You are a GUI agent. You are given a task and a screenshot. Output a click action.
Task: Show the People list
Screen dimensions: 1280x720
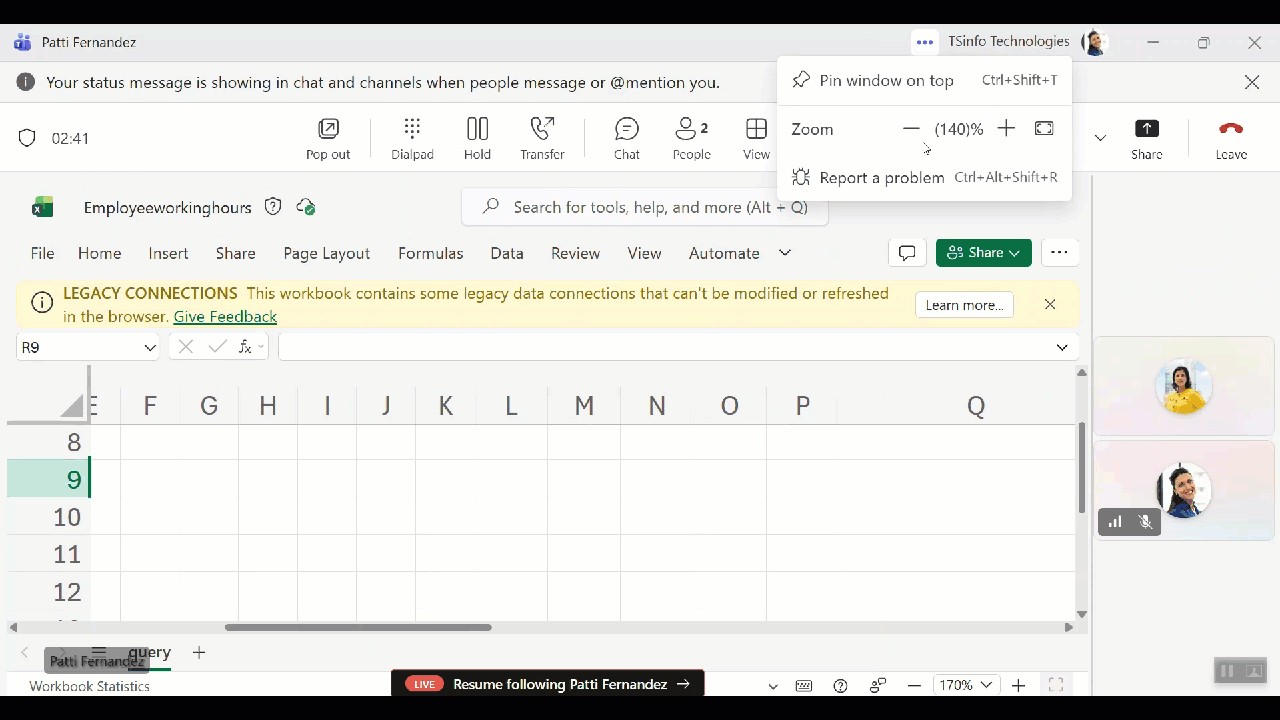click(691, 138)
